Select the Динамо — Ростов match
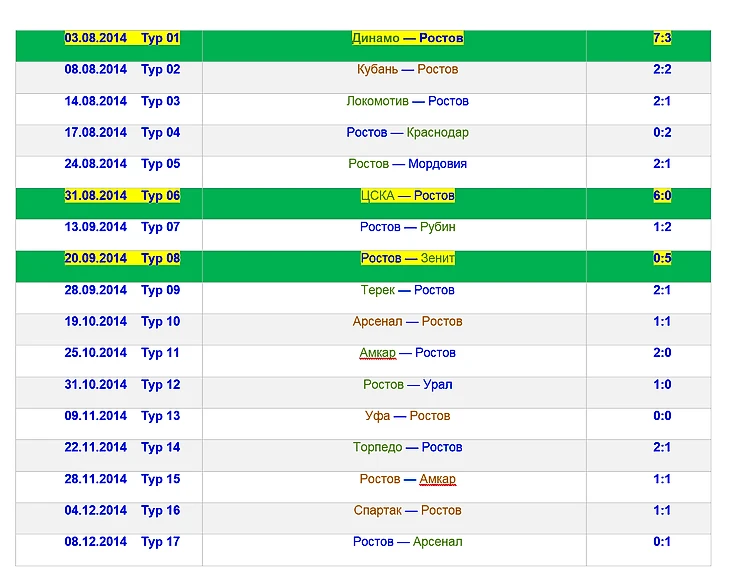 pyautogui.click(x=407, y=38)
